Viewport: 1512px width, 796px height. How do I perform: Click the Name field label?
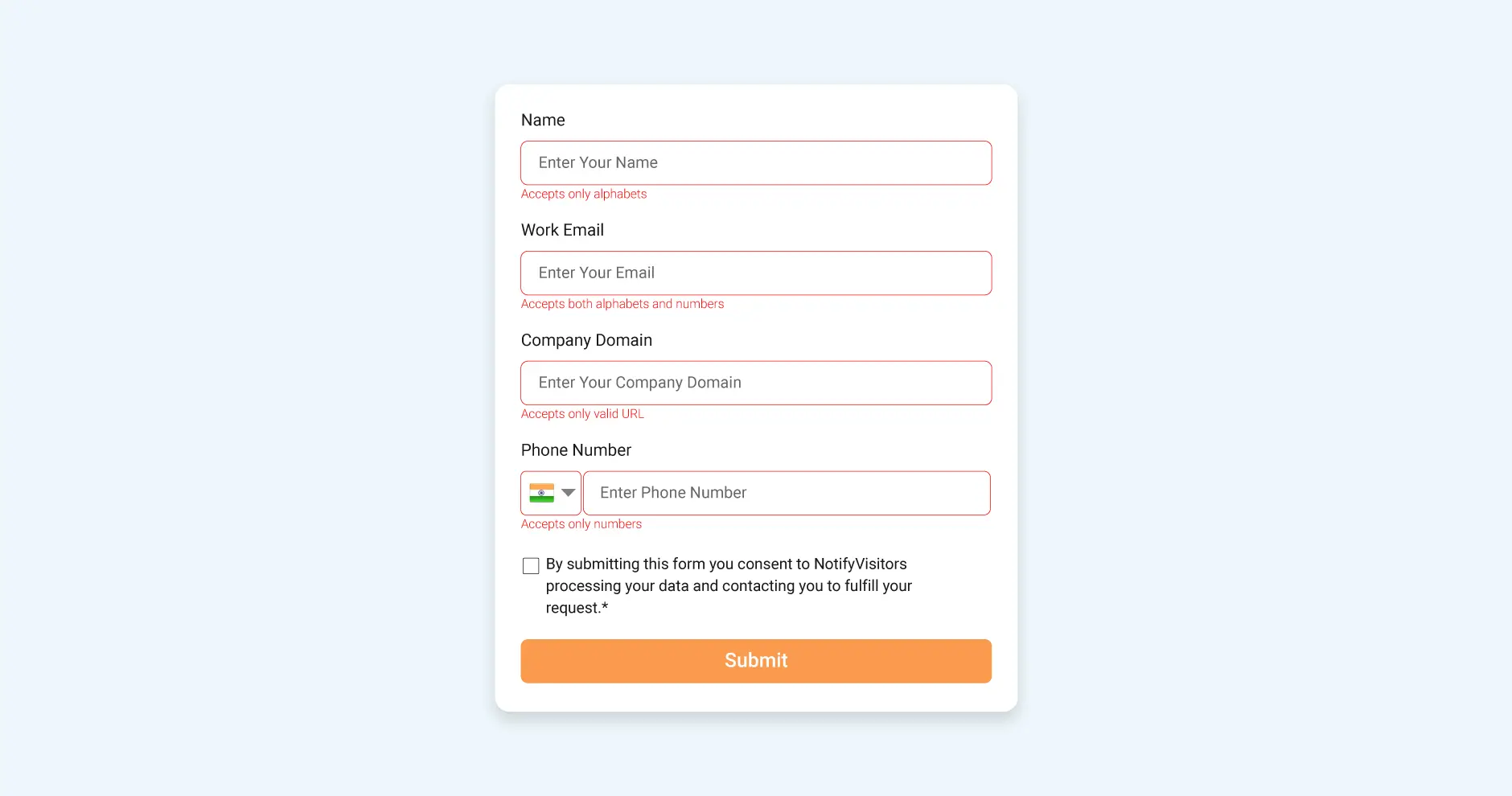pos(543,121)
